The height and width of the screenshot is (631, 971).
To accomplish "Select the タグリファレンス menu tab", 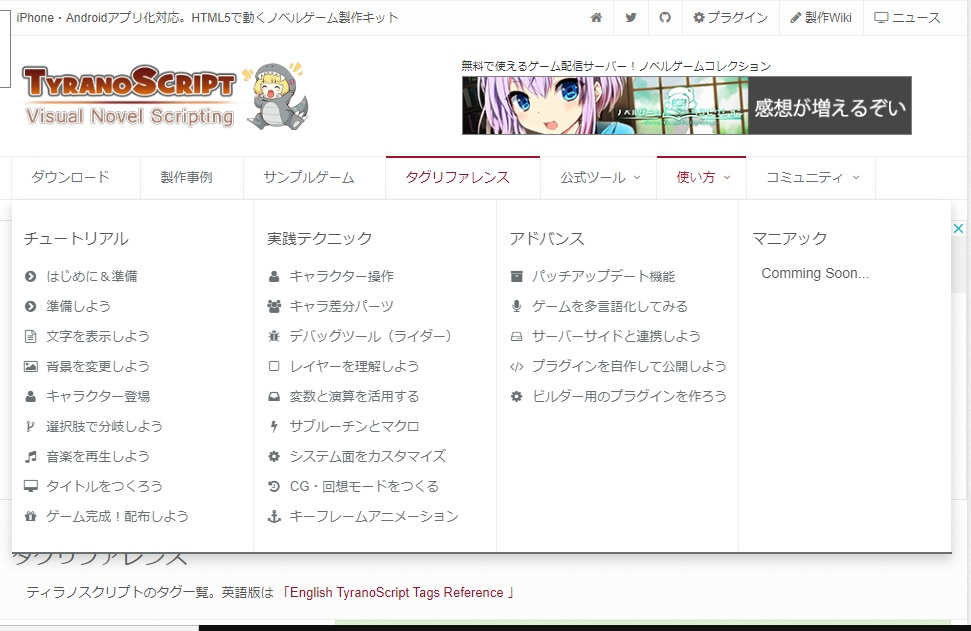I will tap(457, 177).
